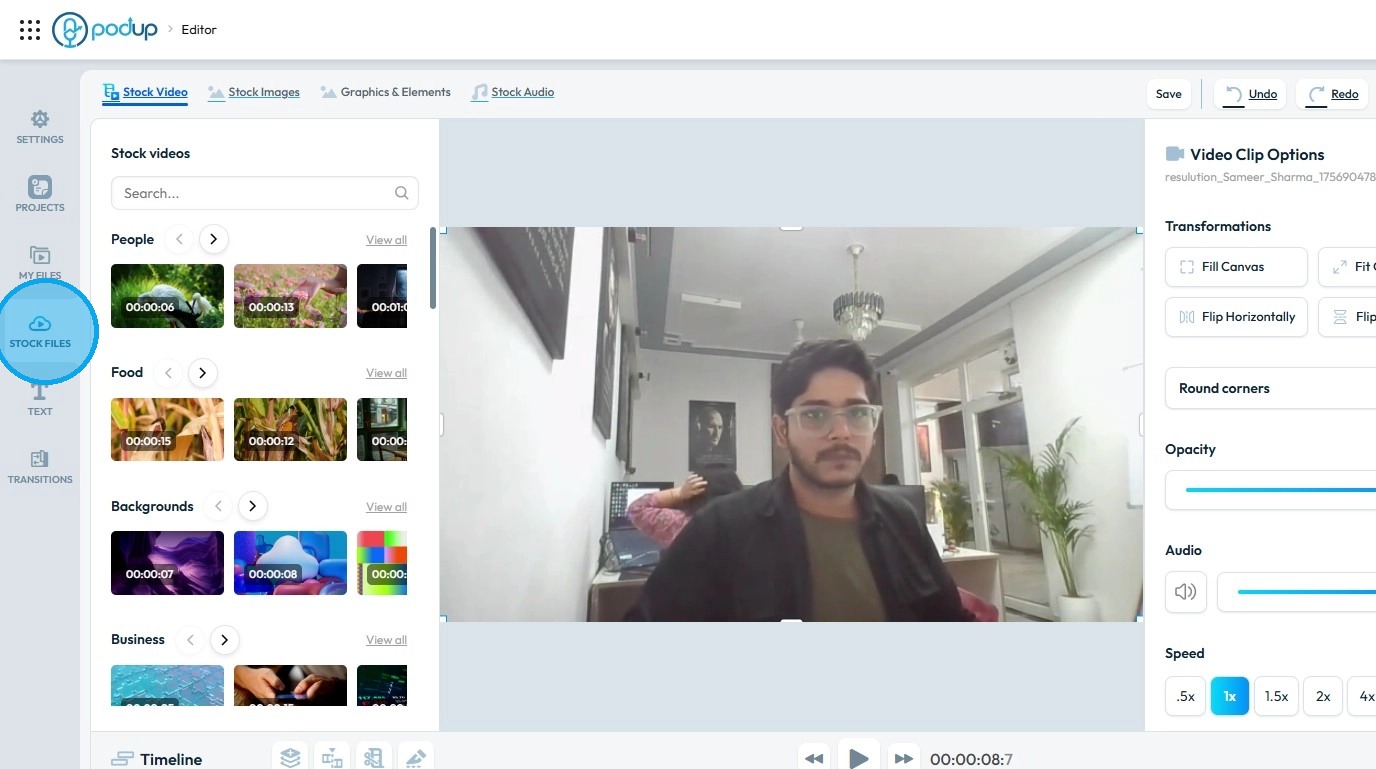Show next Food videos
The image size is (1376, 769).
click(x=203, y=373)
